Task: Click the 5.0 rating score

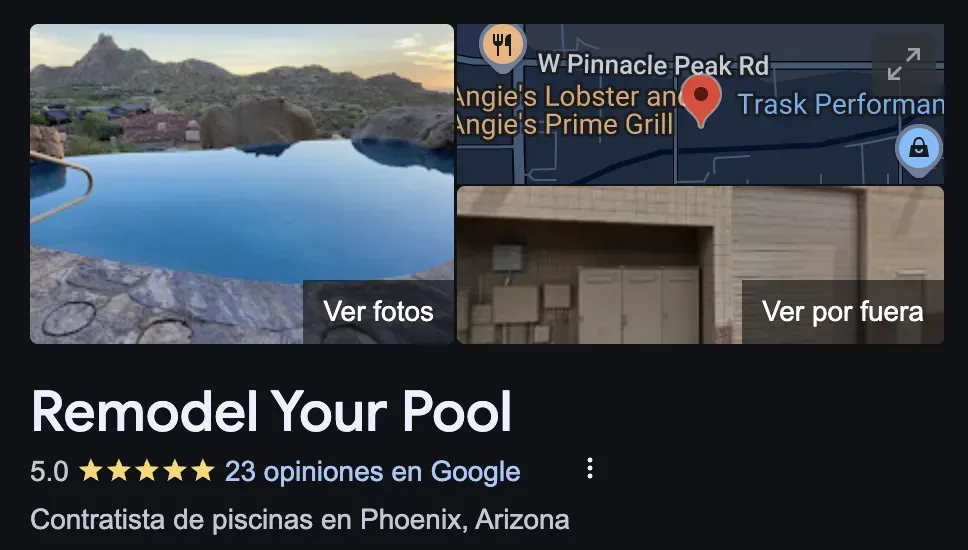Action: pyautogui.click(x=49, y=472)
